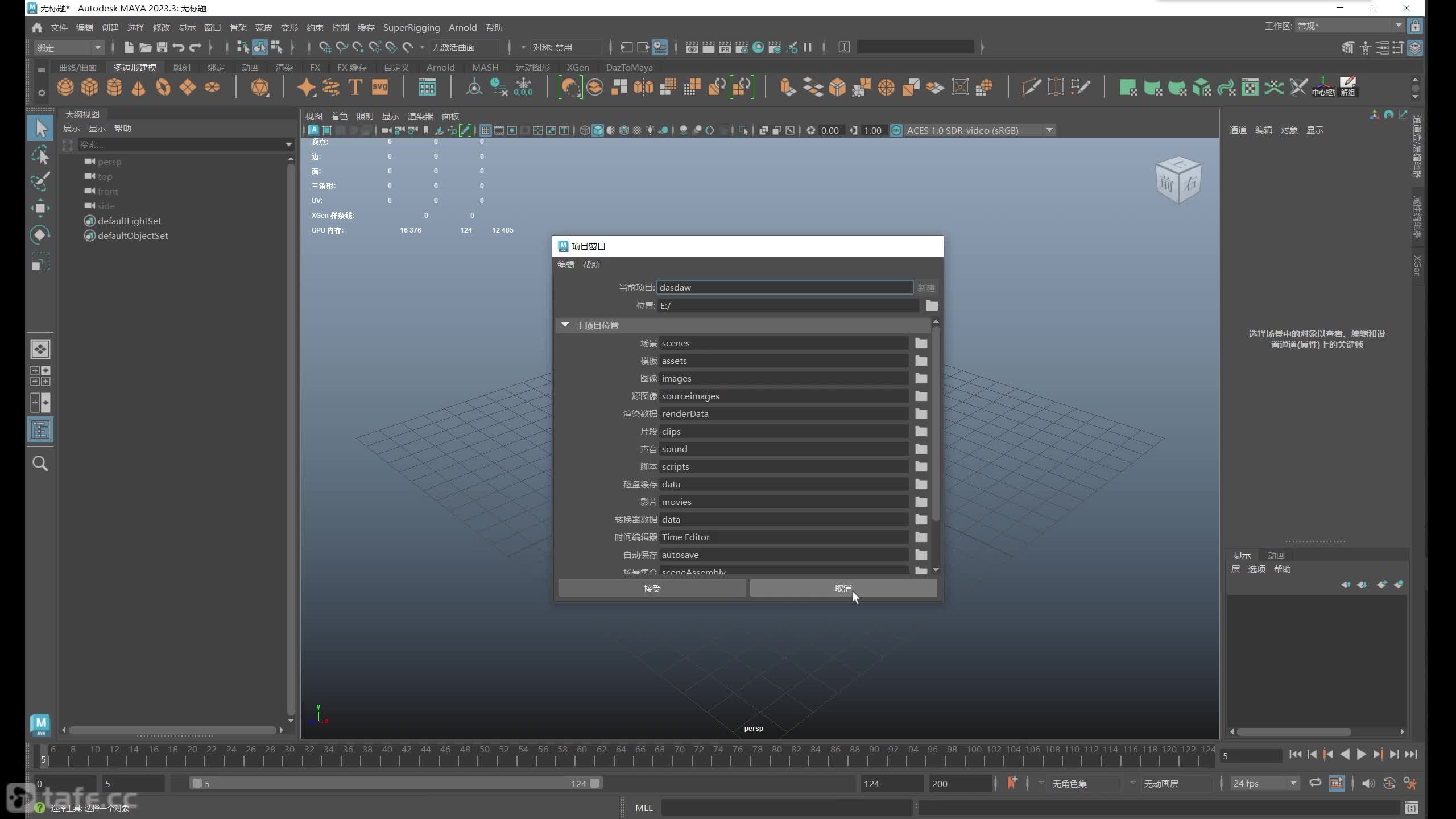Viewport: 1456px width, 819px height.
Task: Click the 取消 button
Action: tap(843, 589)
